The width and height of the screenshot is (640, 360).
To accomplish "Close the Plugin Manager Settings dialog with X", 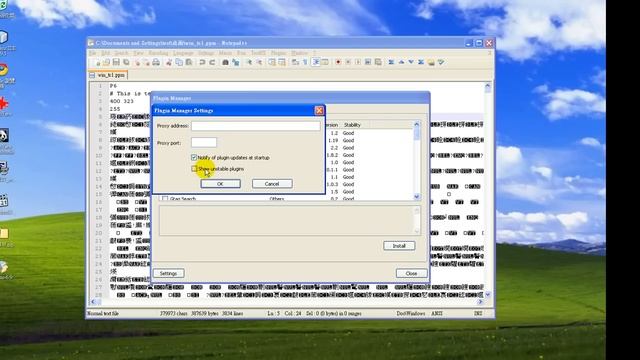I will pos(319,110).
